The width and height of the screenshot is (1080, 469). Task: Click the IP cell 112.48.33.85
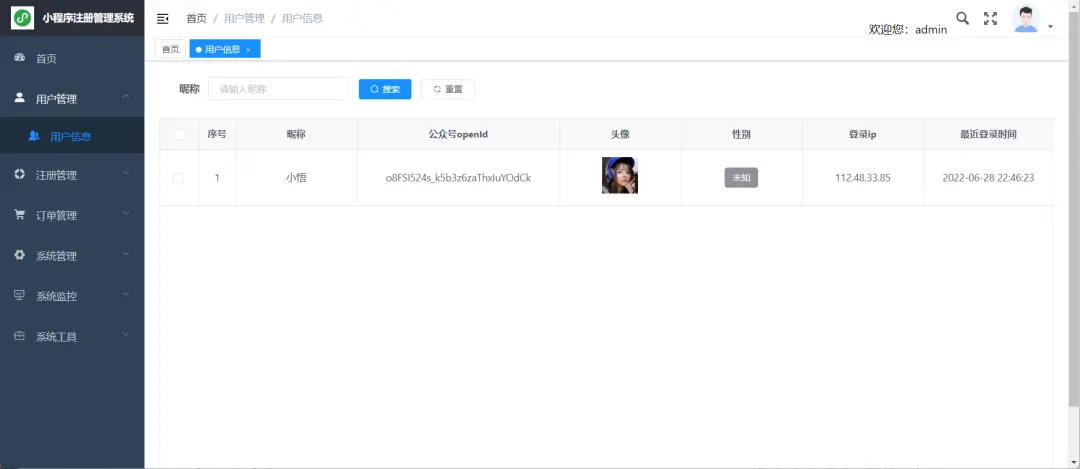pyautogui.click(x=862, y=178)
